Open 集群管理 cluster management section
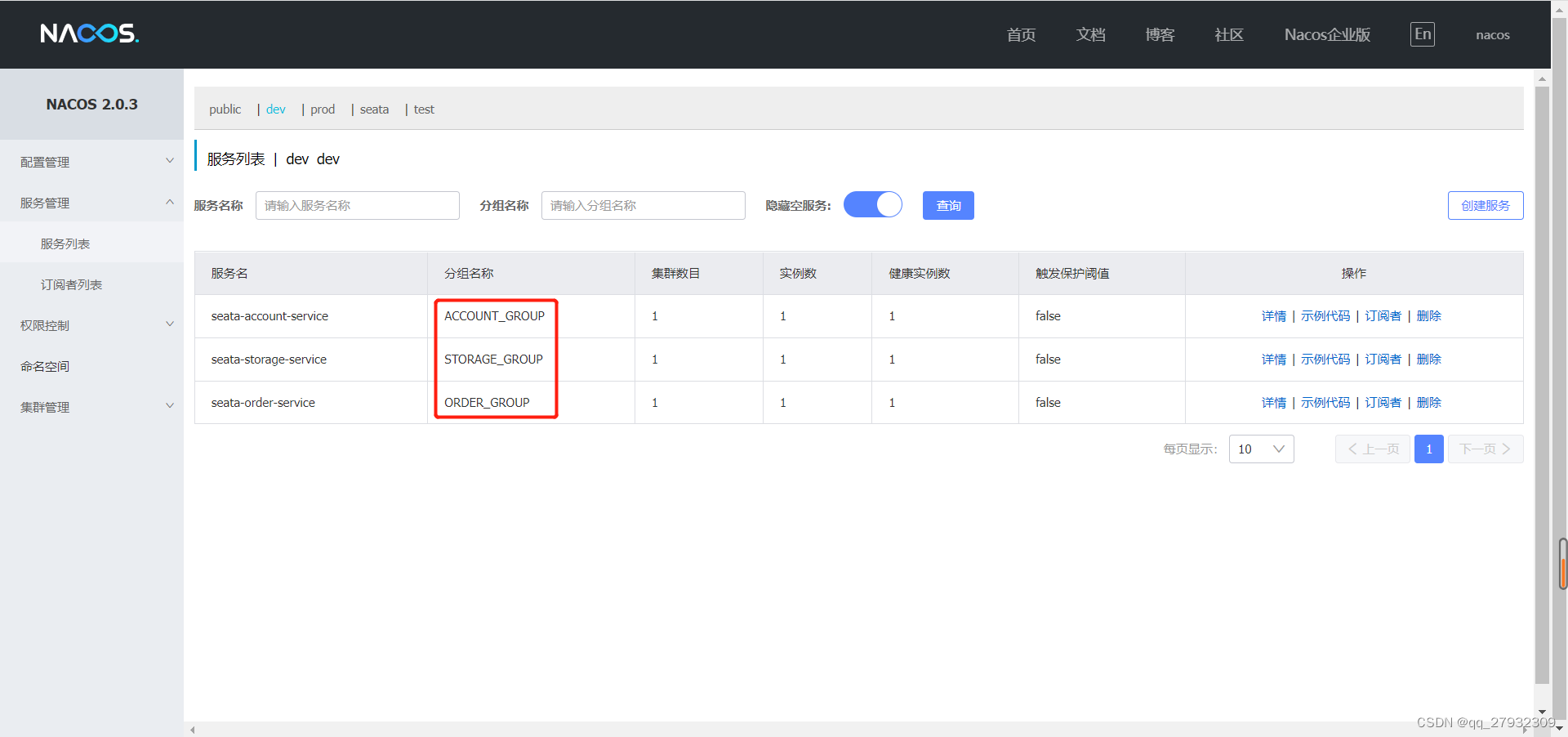 coord(45,406)
